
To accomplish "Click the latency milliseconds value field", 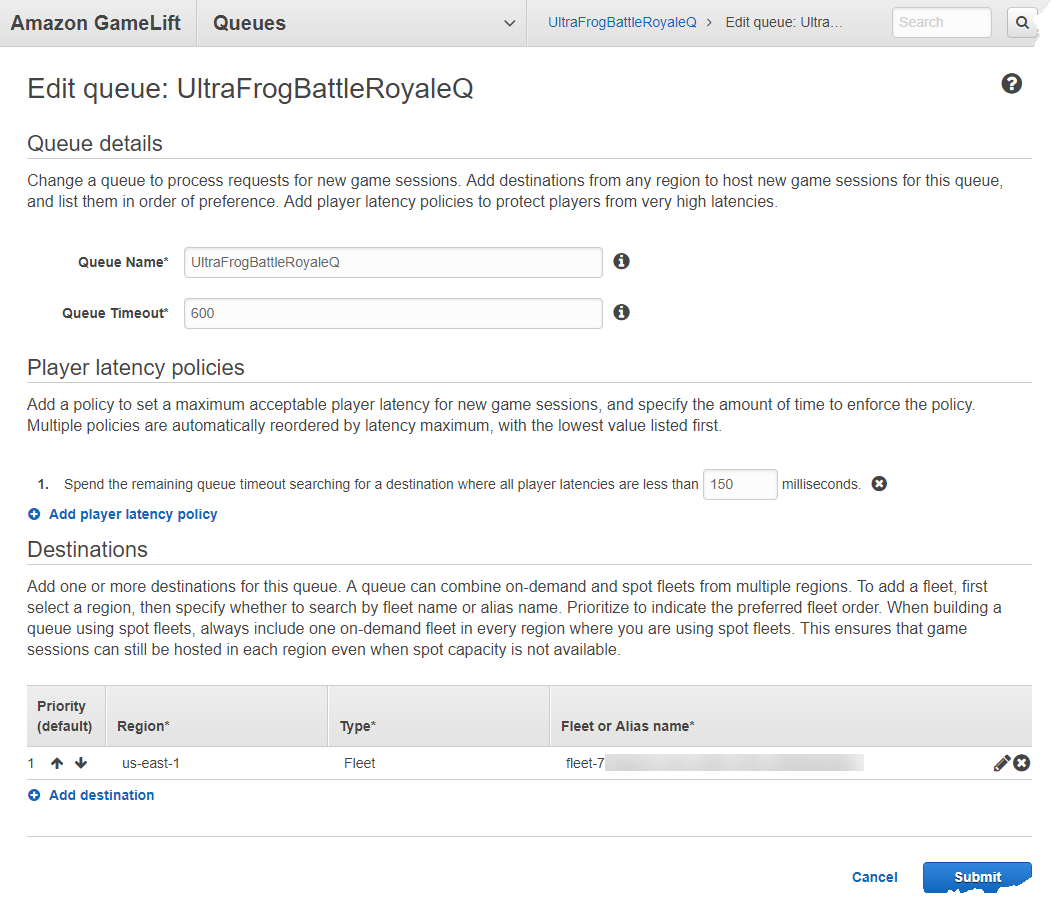I will pyautogui.click(x=740, y=485).
